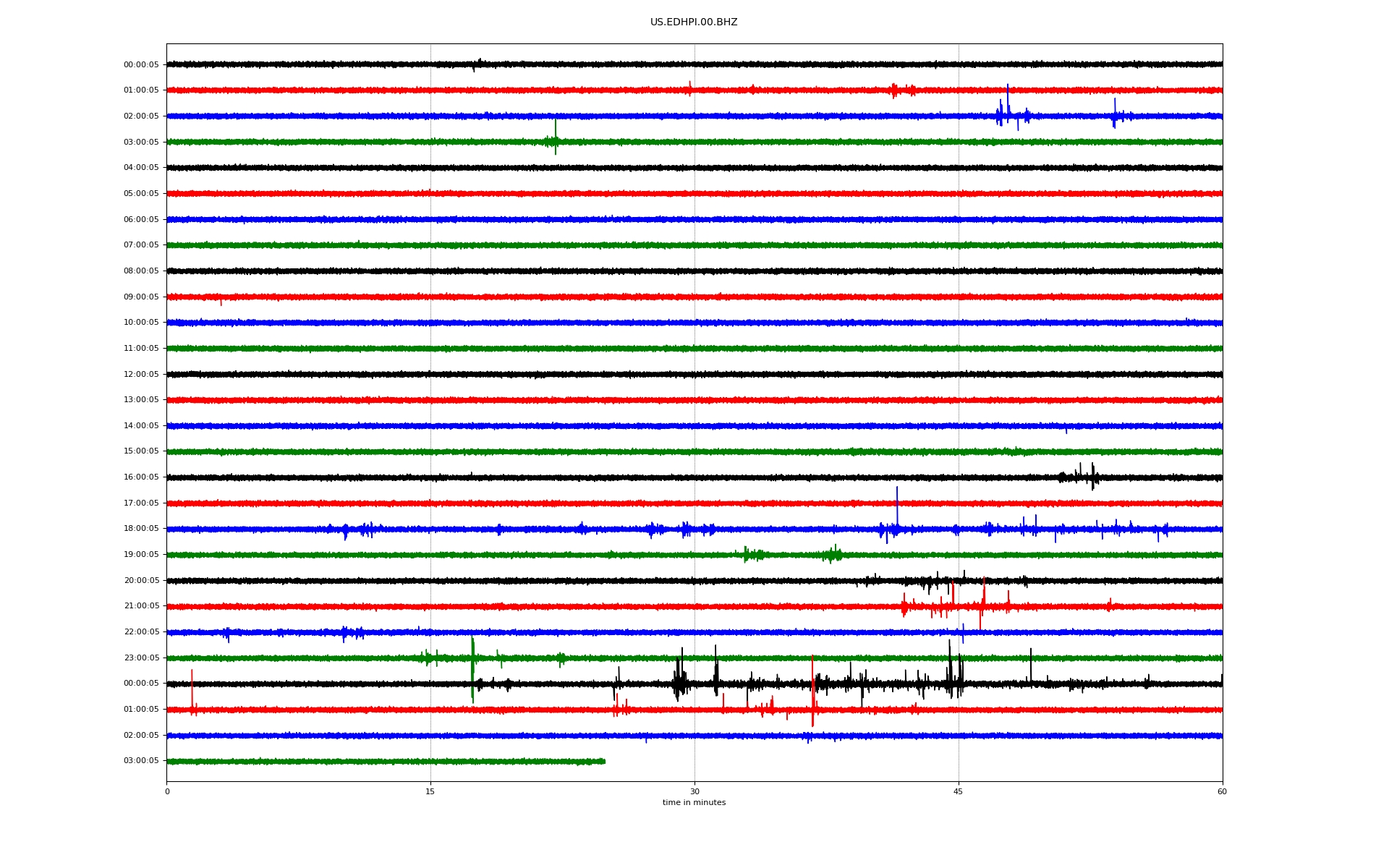Click the 60 minute x-axis tick label
This screenshot has width=1389, height=868.
tap(1222, 791)
